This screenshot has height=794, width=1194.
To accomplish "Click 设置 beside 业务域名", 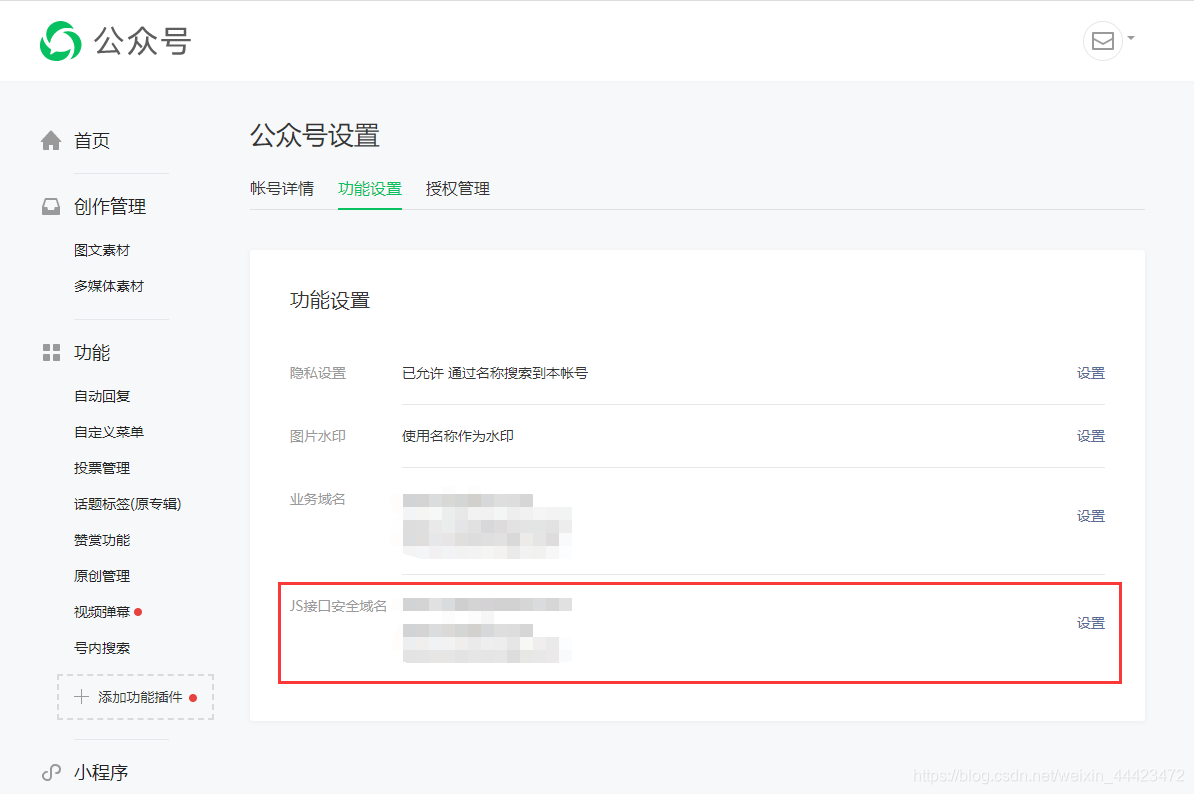I will [x=1091, y=516].
